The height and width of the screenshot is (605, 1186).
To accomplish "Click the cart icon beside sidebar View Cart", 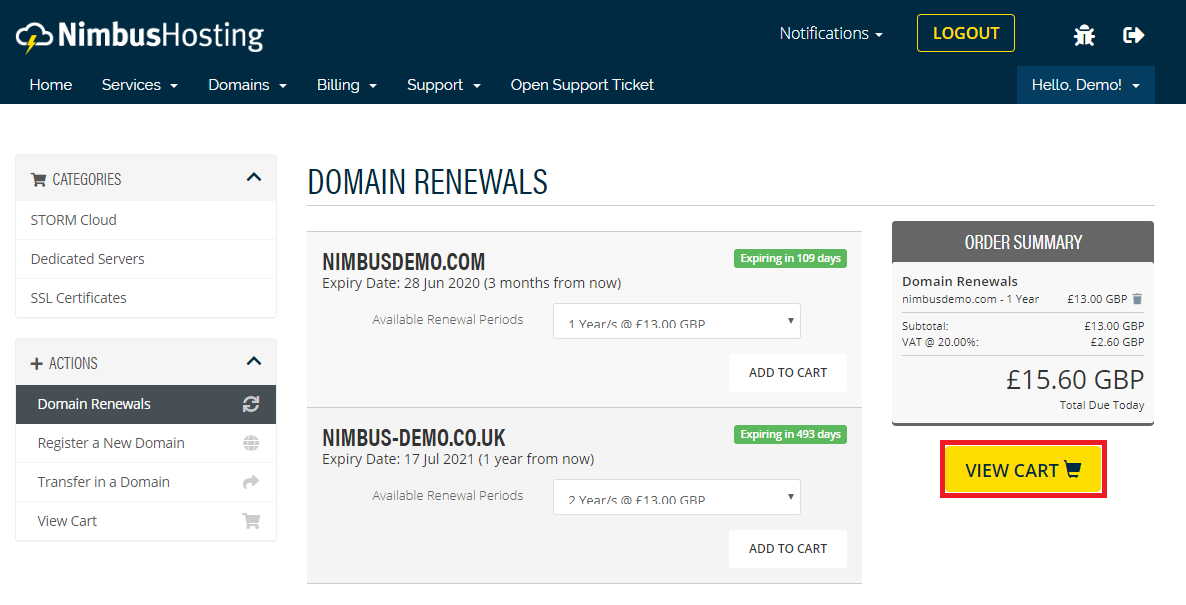I will pyautogui.click(x=251, y=521).
